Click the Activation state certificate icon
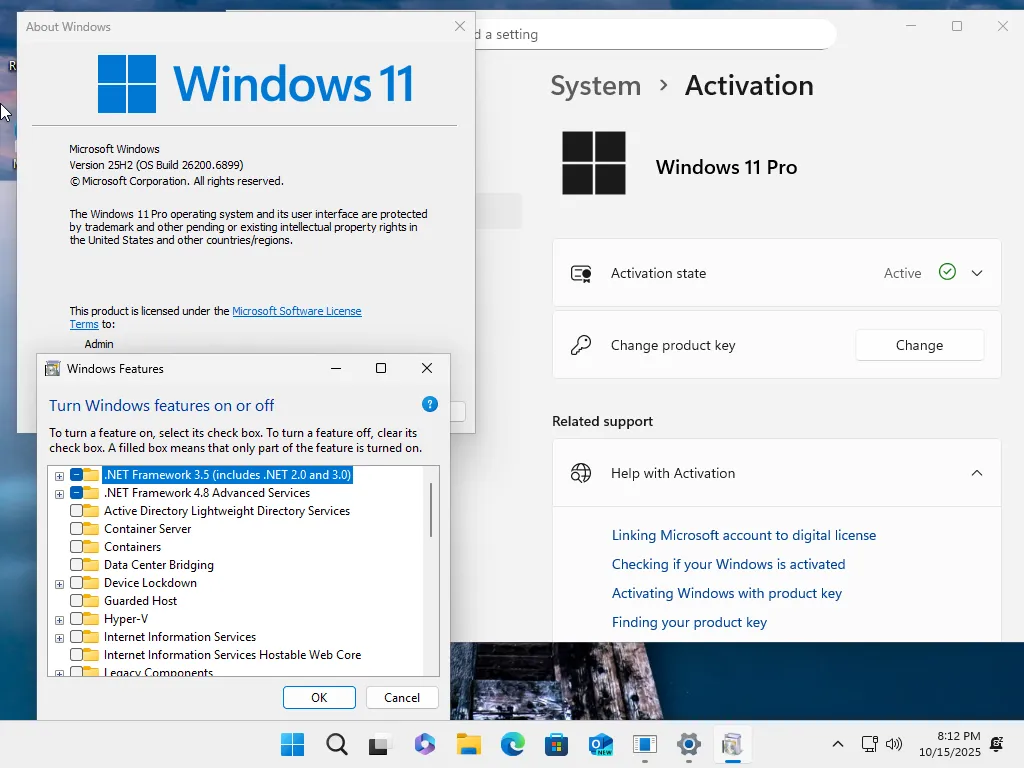This screenshot has height=768, width=1024. 581,273
